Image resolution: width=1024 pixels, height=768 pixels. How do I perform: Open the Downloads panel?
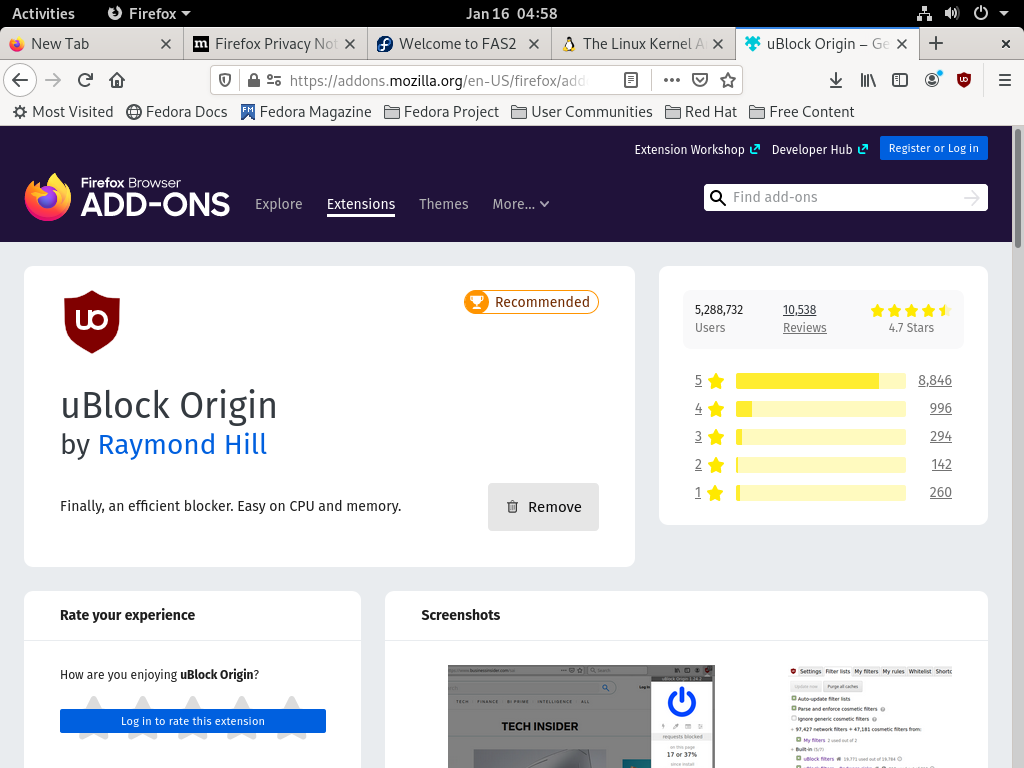pyautogui.click(x=835, y=80)
